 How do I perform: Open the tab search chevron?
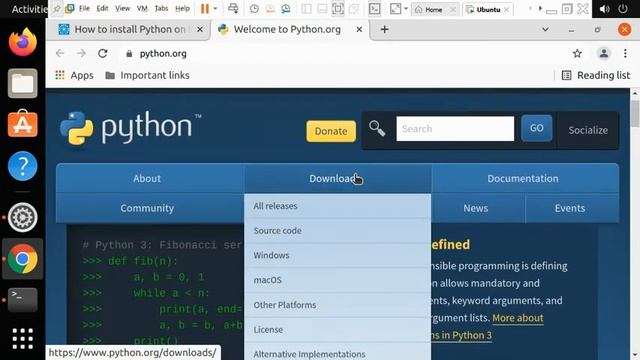[545, 29]
